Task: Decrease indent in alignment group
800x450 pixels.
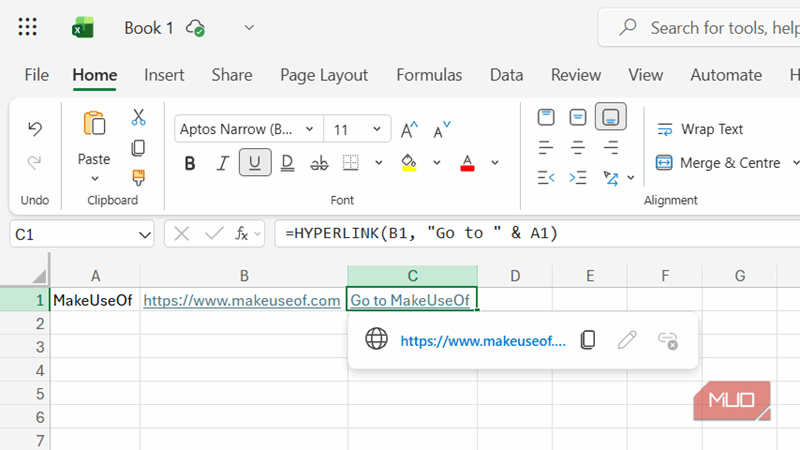Action: [x=546, y=178]
